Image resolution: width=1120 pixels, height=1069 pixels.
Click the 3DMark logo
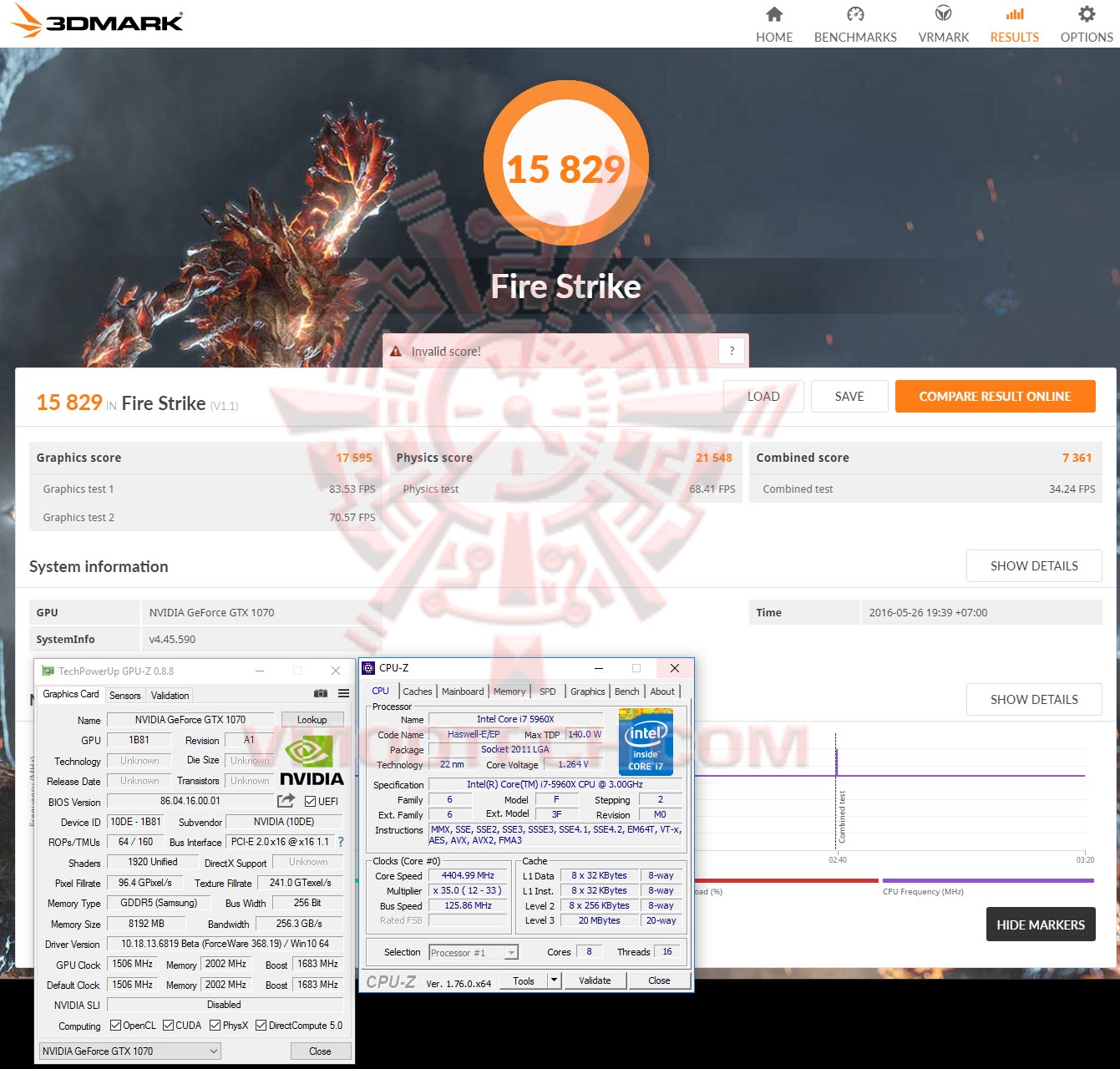(98, 22)
